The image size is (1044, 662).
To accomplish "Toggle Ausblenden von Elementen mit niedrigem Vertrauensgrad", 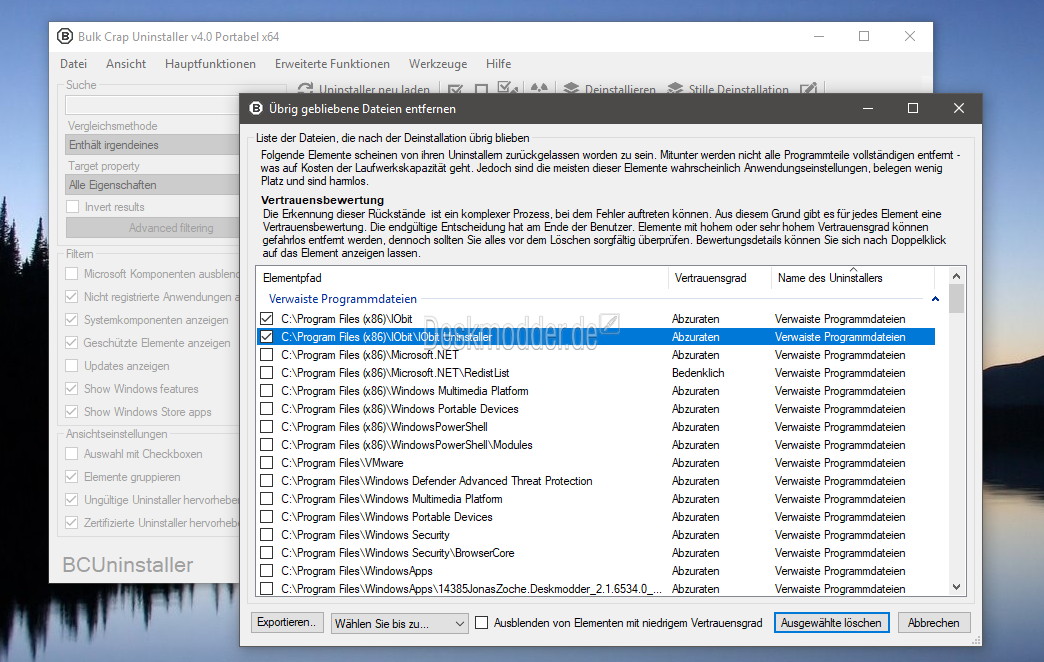I will pos(481,623).
